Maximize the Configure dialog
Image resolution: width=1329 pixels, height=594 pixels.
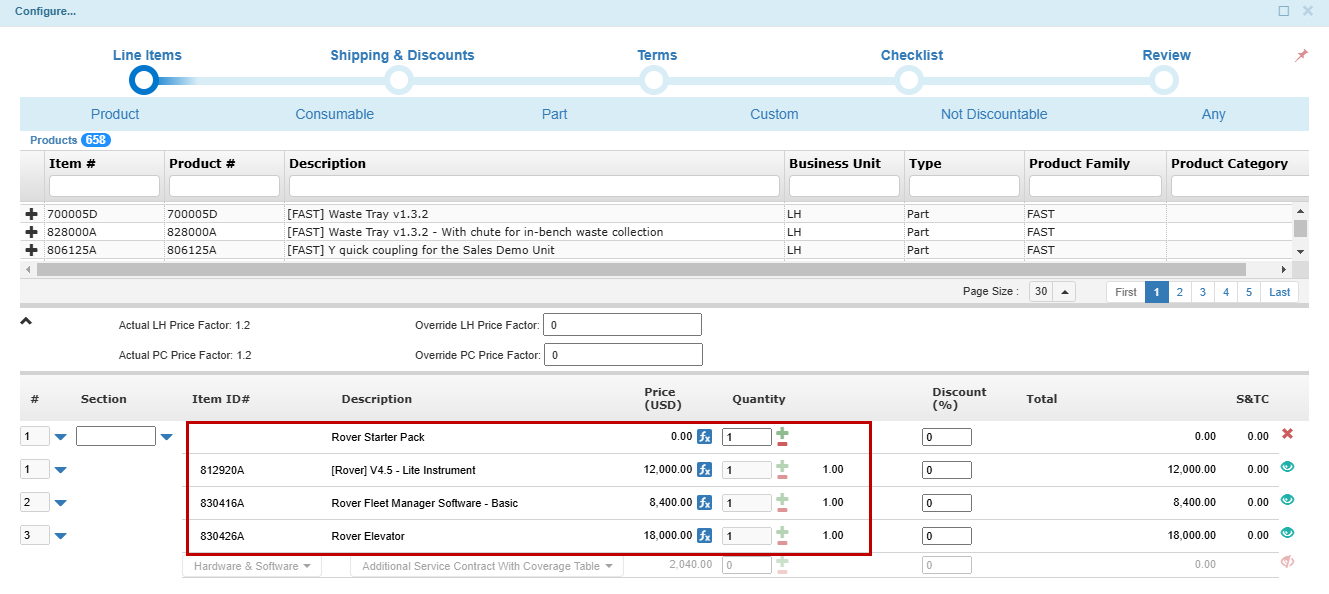point(1284,11)
